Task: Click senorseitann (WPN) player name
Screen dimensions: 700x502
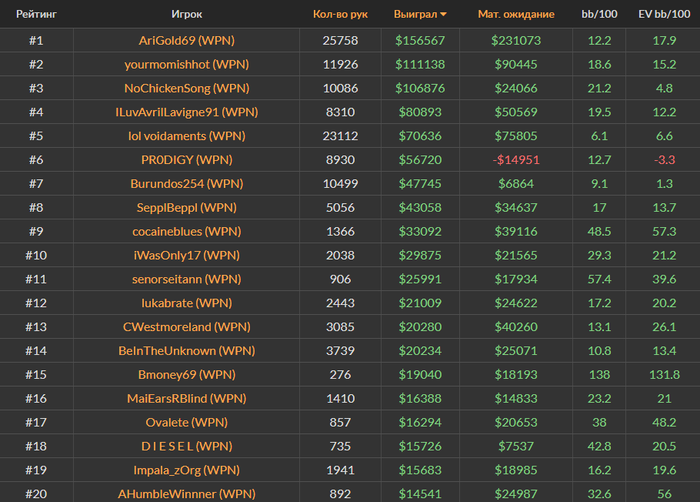Action: click(186, 279)
